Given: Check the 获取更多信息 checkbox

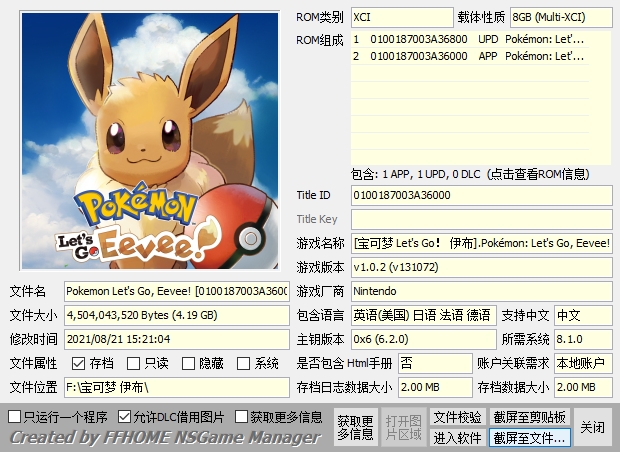Looking at the screenshot, I should [242, 416].
